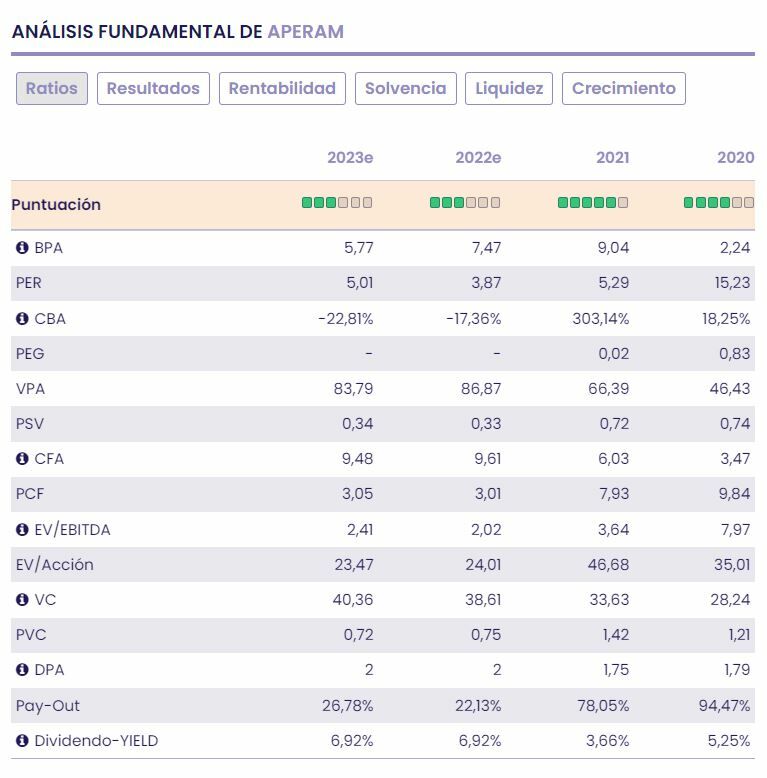Go to the Liquidez tab
Image resolution: width=767 pixels, height=778 pixels.
click(509, 88)
